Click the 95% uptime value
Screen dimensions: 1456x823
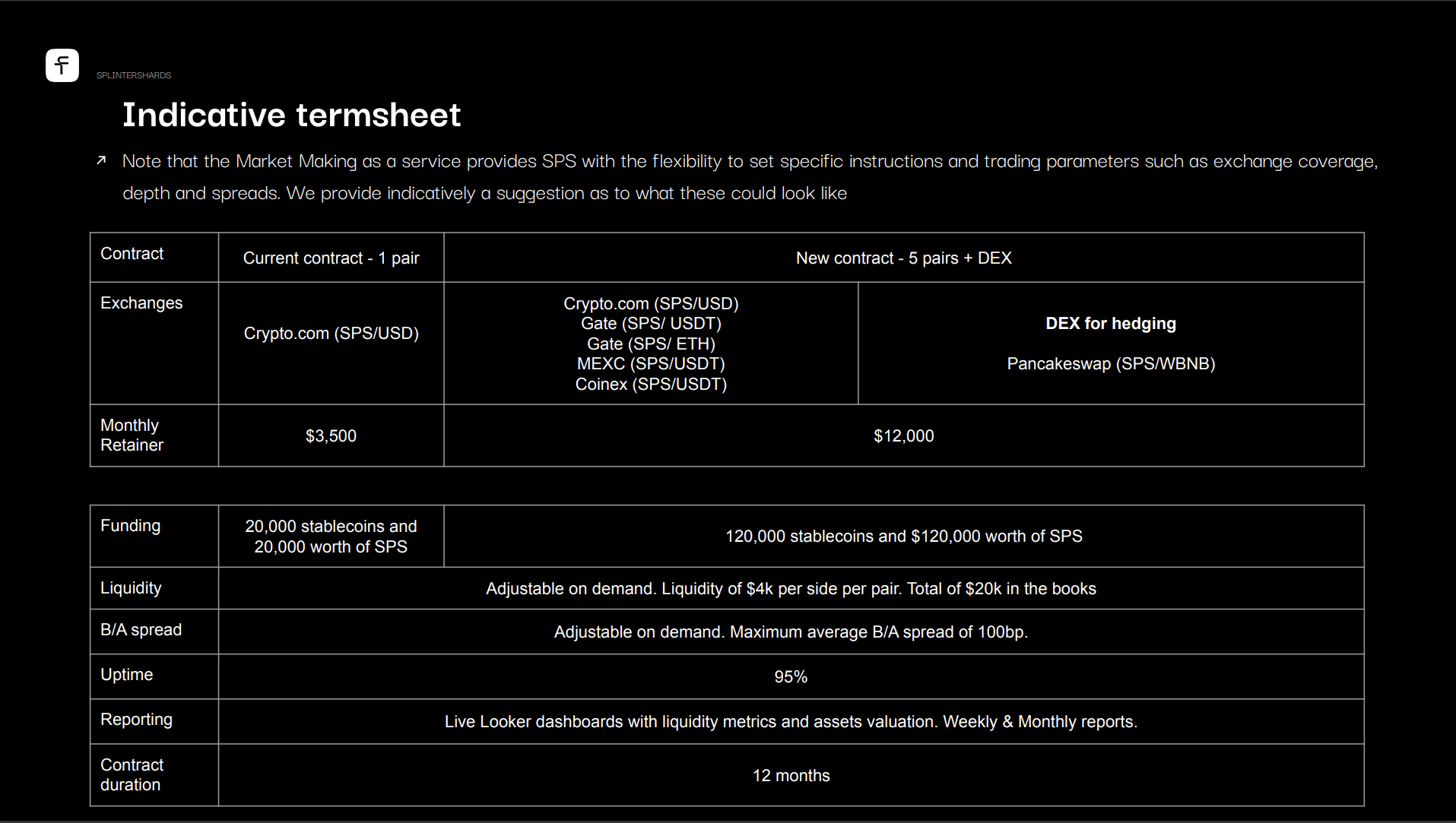click(791, 677)
